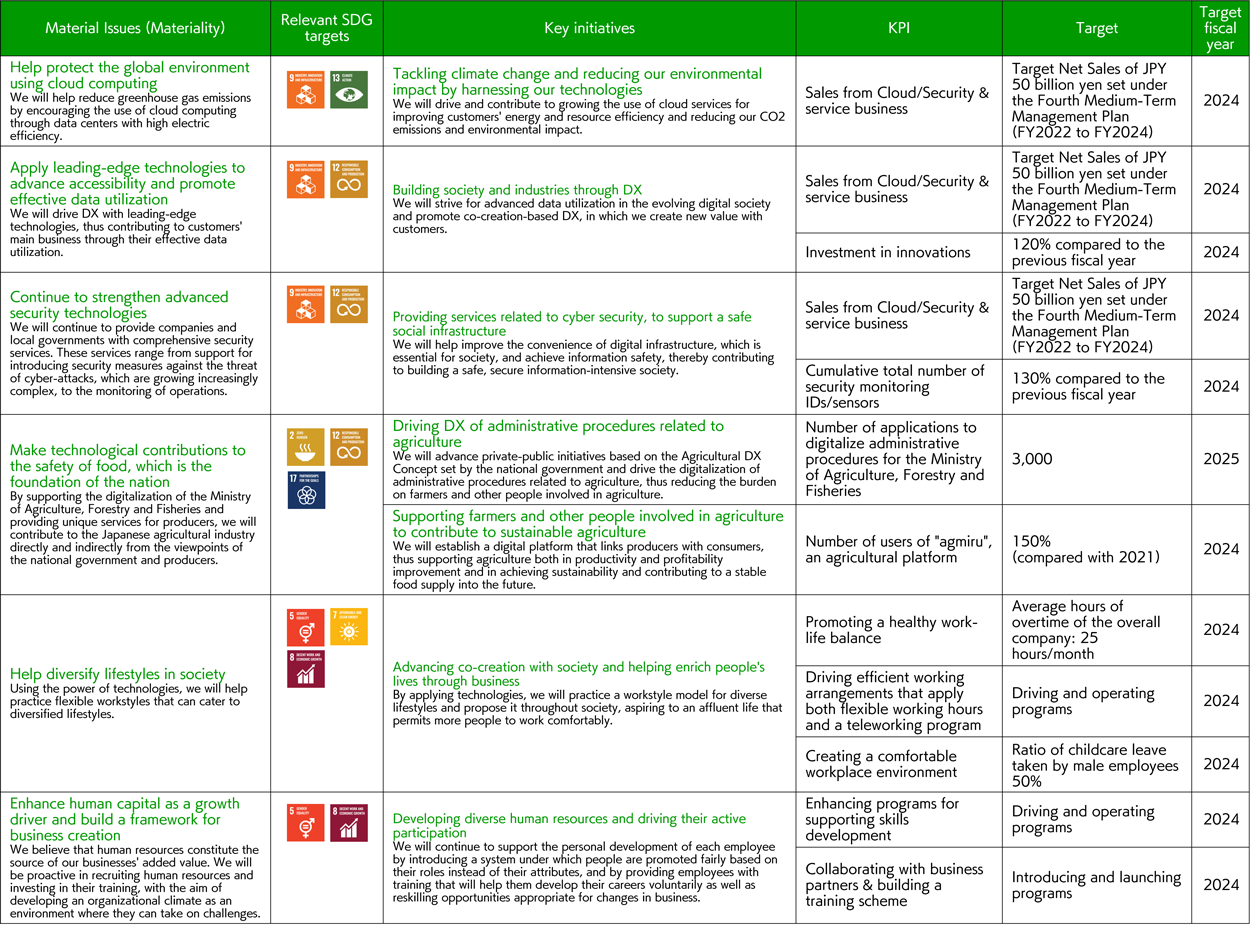Click KPI "Cumulative total number of security monitoring IDs/sensors"
1250x926 pixels.
(895, 386)
